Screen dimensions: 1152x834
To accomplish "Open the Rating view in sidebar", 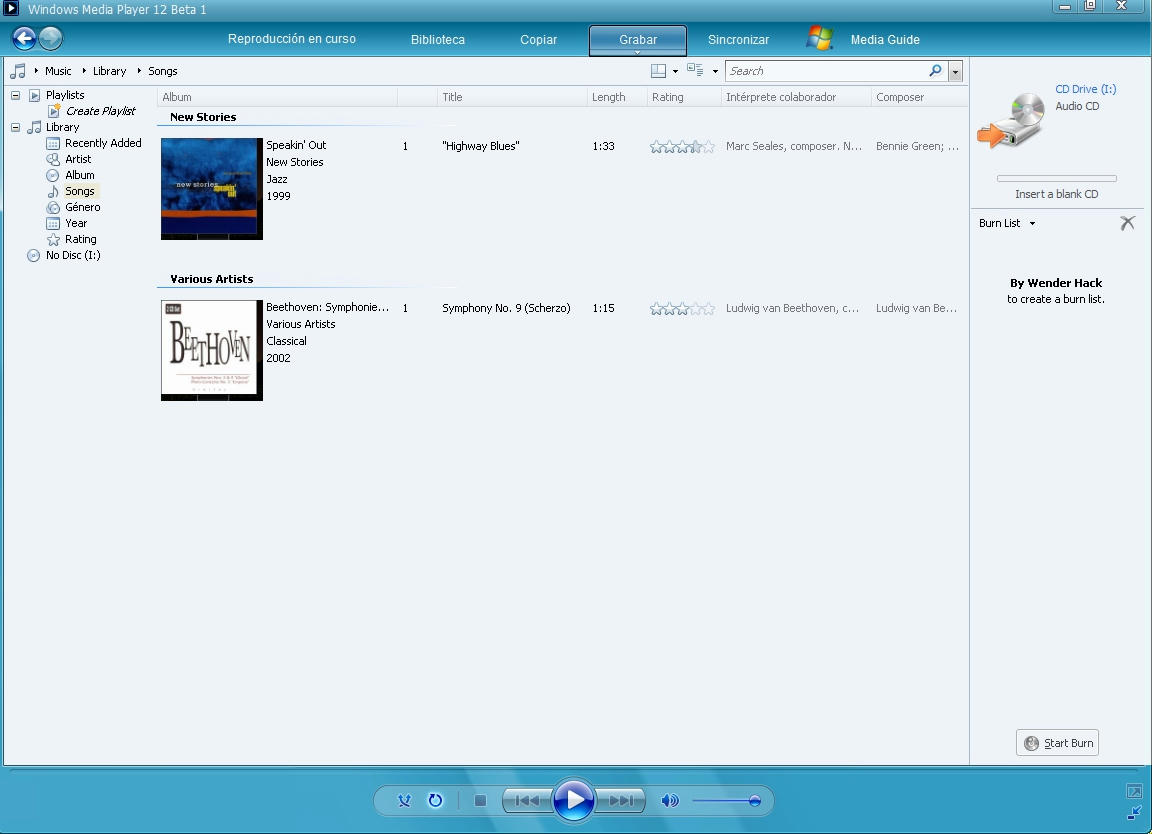I will pyautogui.click(x=79, y=239).
